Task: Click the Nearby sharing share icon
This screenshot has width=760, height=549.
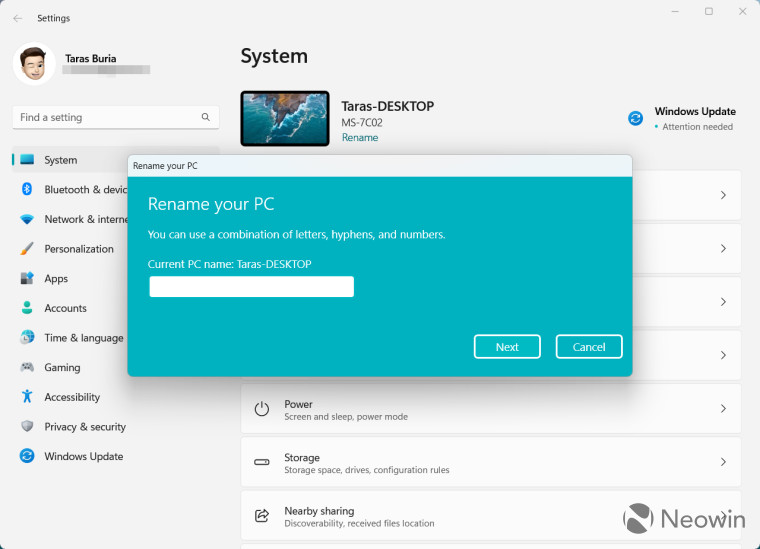Action: tap(262, 516)
